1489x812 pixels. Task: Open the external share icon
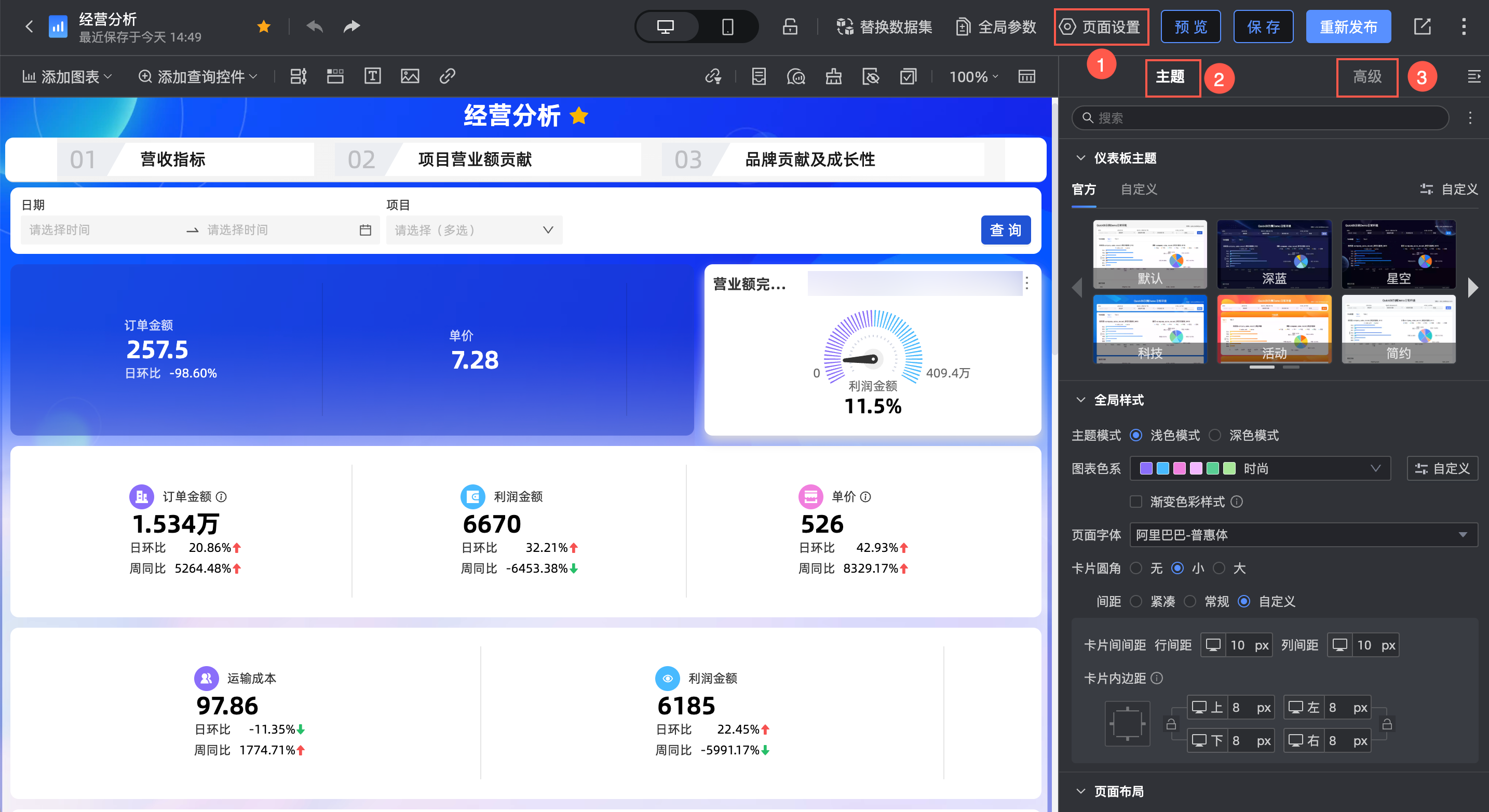point(1422,26)
